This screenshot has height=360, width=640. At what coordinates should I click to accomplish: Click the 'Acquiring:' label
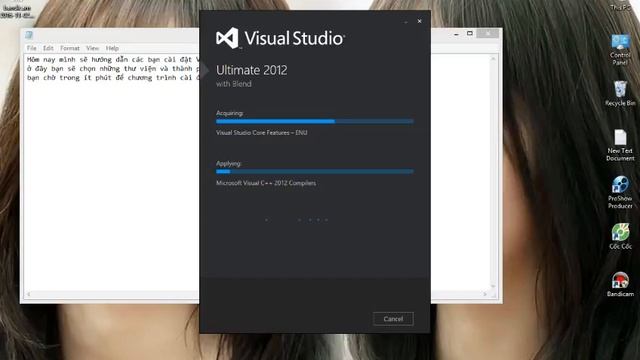230,113
